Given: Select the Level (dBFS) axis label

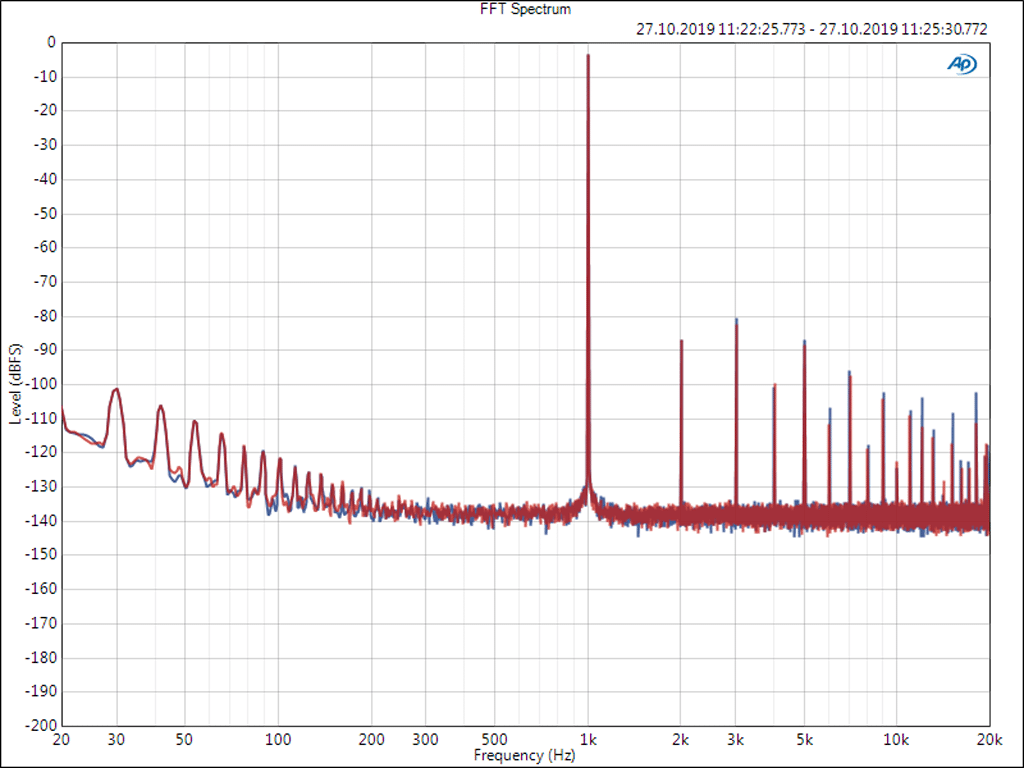Looking at the screenshot, I should (x=15, y=384).
